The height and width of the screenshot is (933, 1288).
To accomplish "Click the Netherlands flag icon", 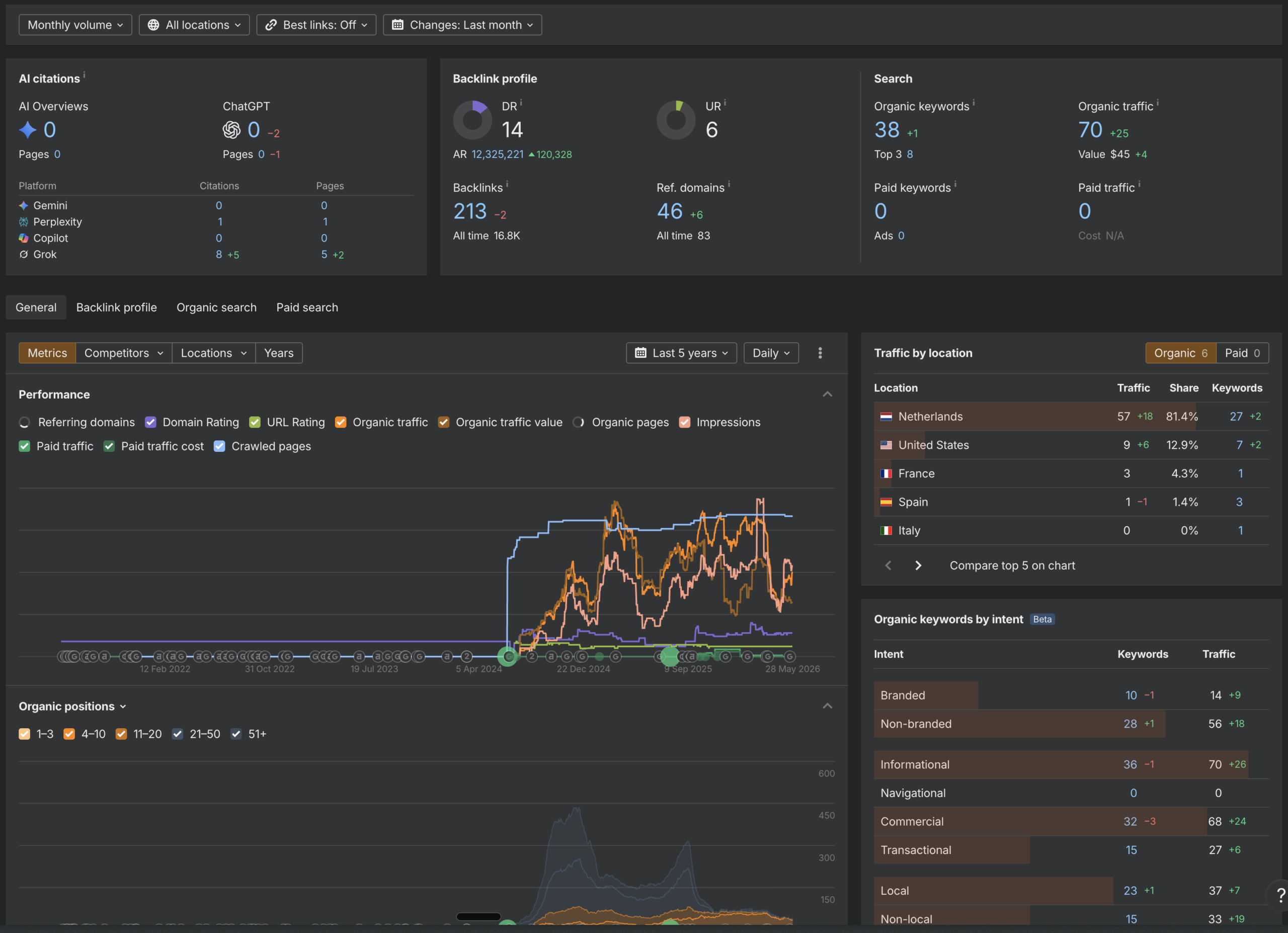I will click(886, 417).
